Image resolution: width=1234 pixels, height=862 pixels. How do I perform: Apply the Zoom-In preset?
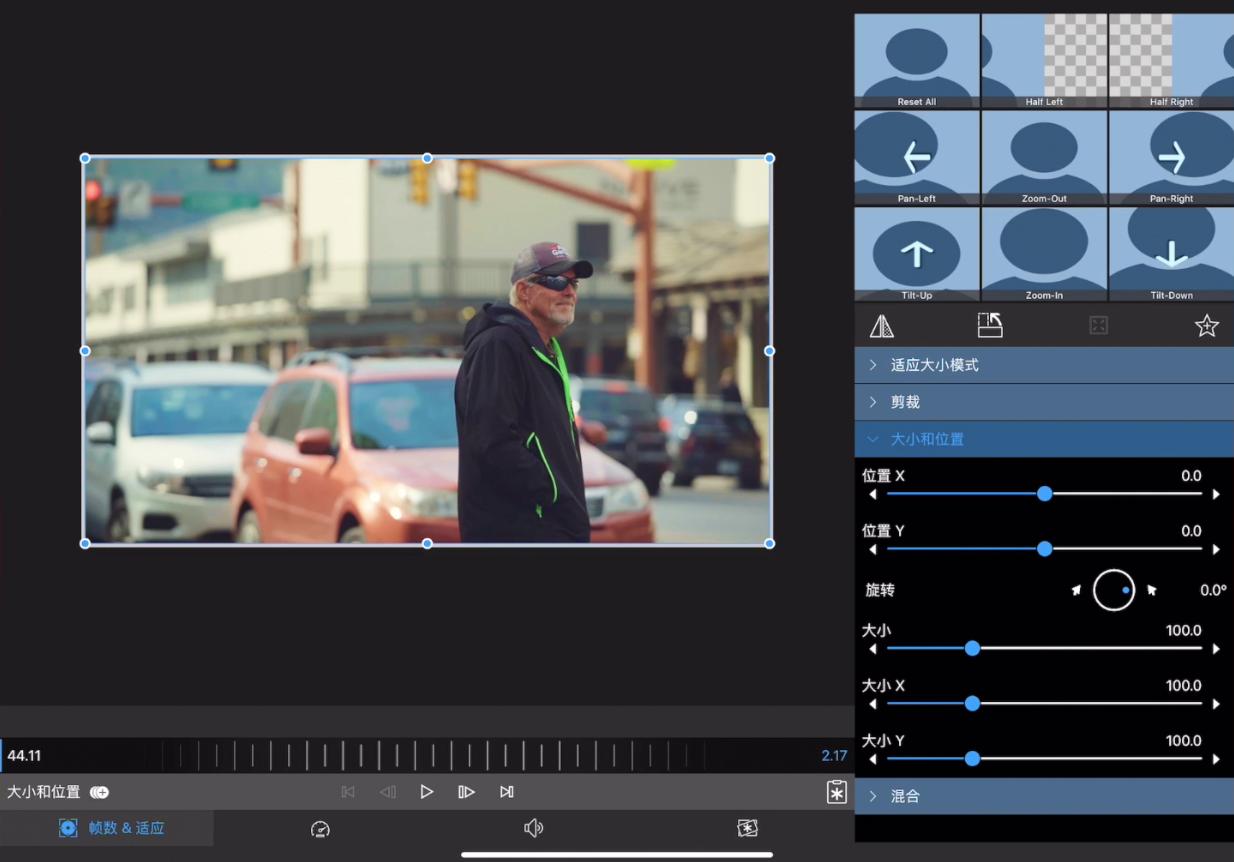pyautogui.click(x=1044, y=252)
